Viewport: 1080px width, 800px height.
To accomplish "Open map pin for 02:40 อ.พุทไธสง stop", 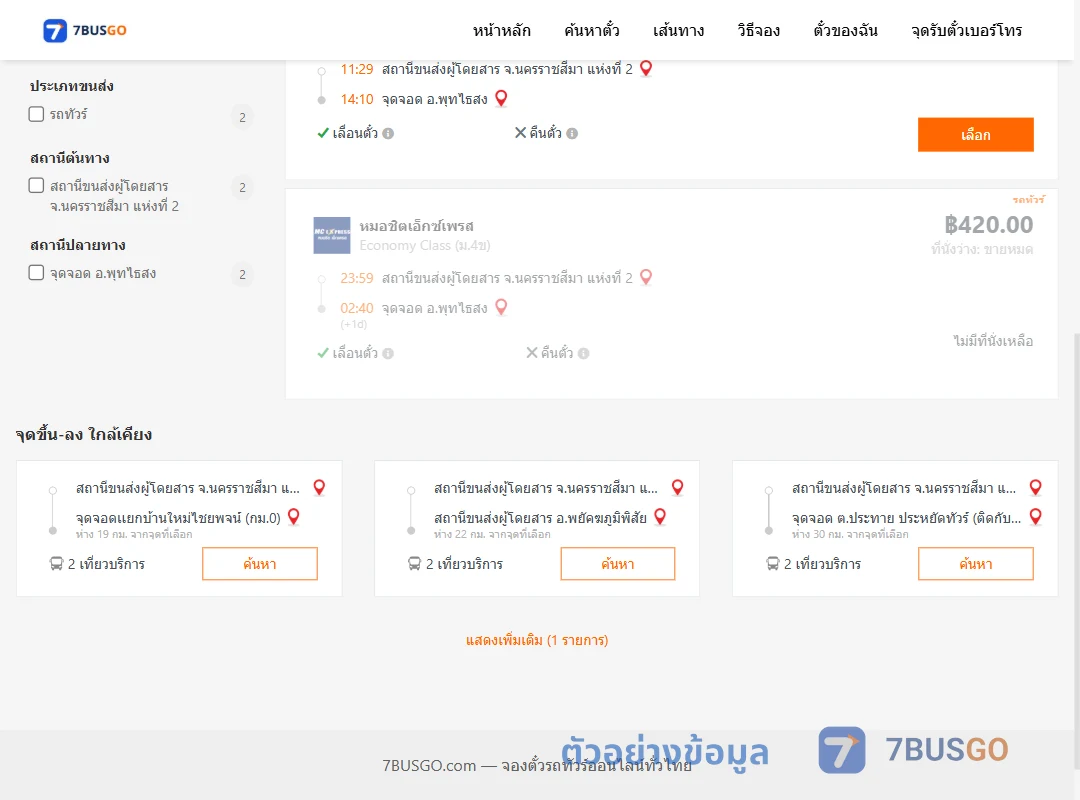I will coord(501,307).
